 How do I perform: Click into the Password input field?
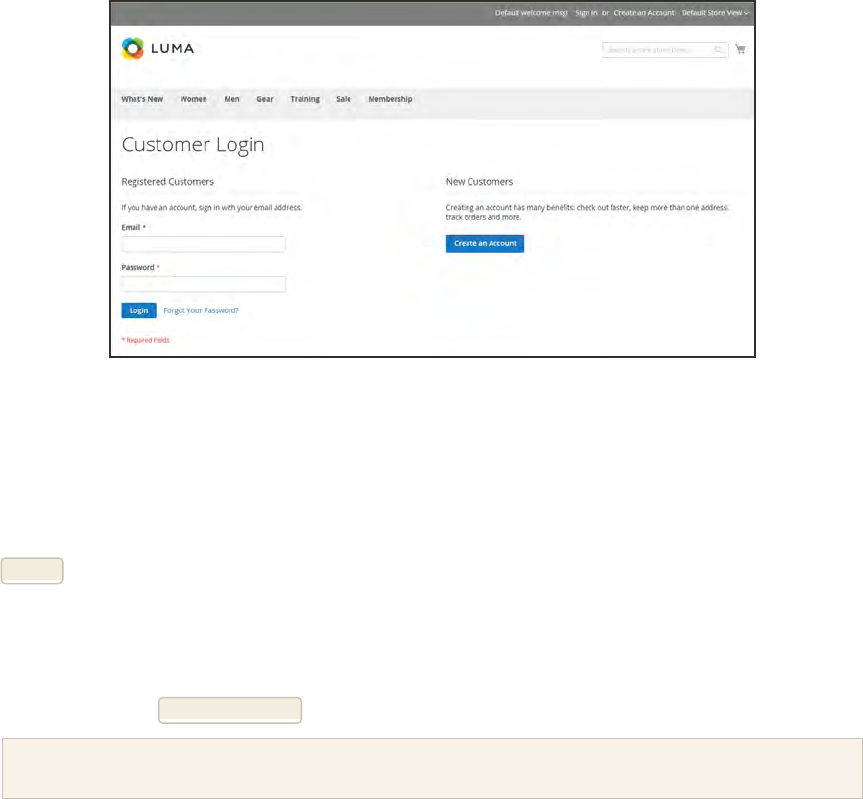pos(203,284)
